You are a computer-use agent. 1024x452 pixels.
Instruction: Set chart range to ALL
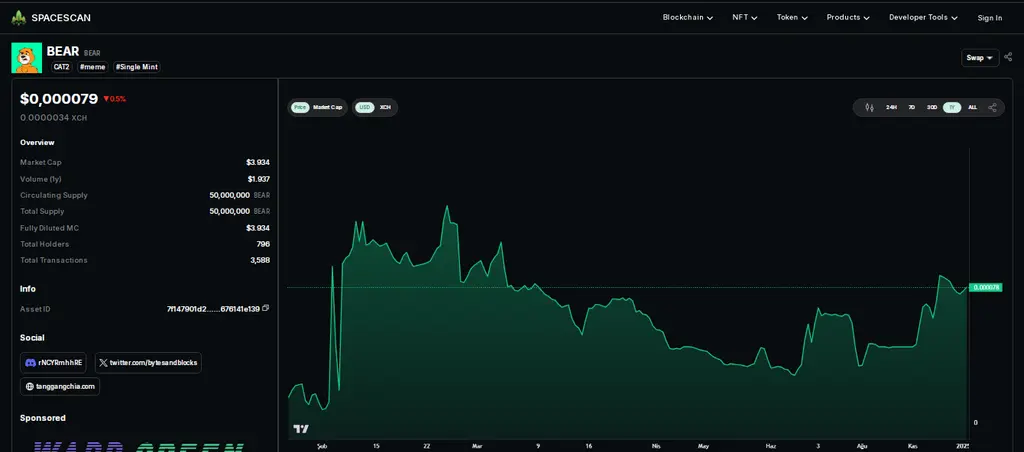tap(972, 107)
